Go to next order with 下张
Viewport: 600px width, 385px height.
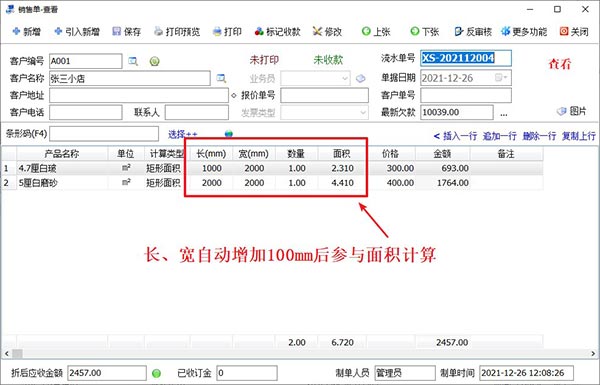point(424,32)
